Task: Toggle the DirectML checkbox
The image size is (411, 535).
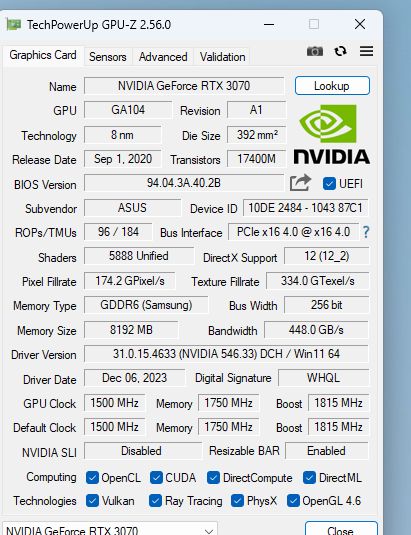Action: [309, 478]
